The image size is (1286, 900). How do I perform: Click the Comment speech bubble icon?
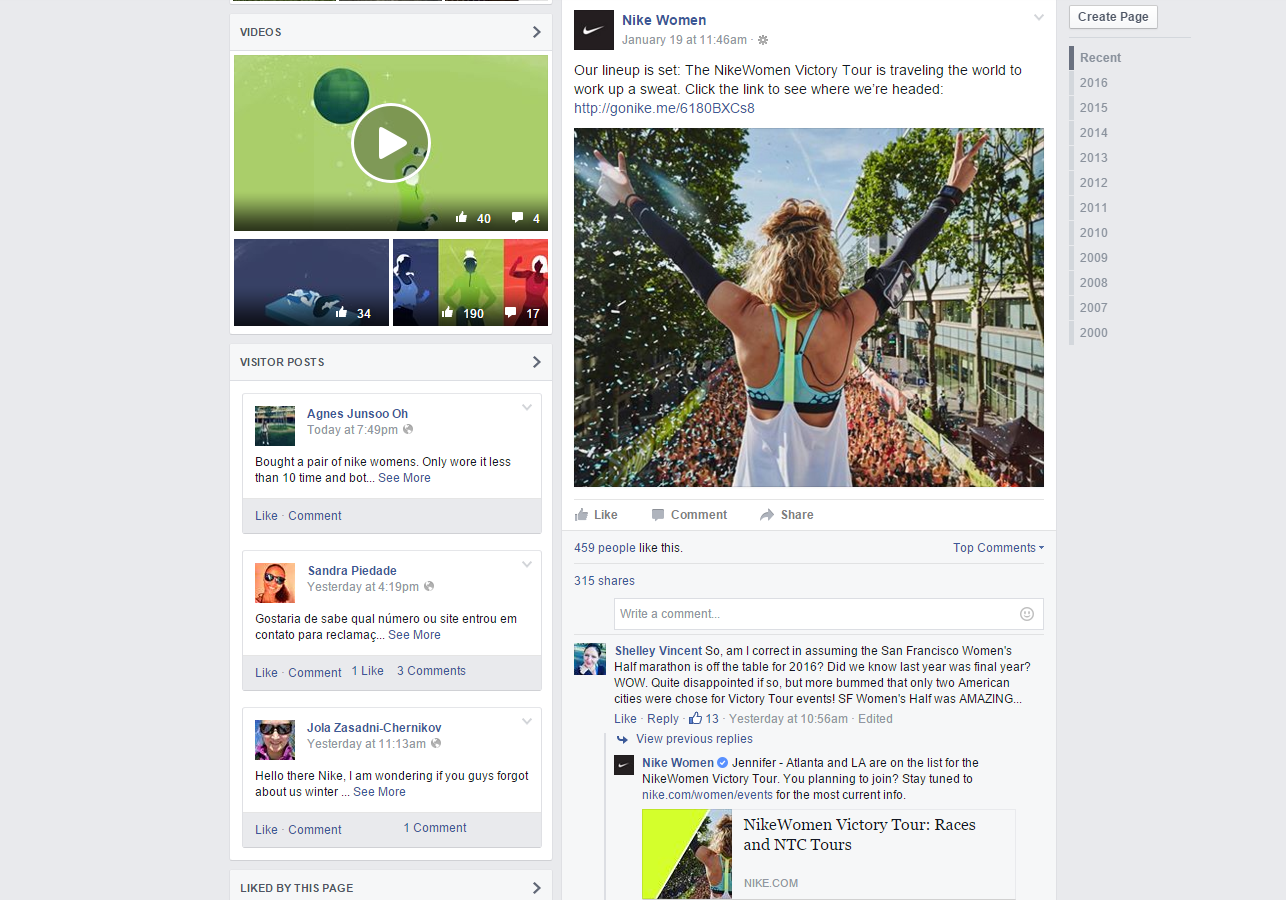click(x=658, y=515)
